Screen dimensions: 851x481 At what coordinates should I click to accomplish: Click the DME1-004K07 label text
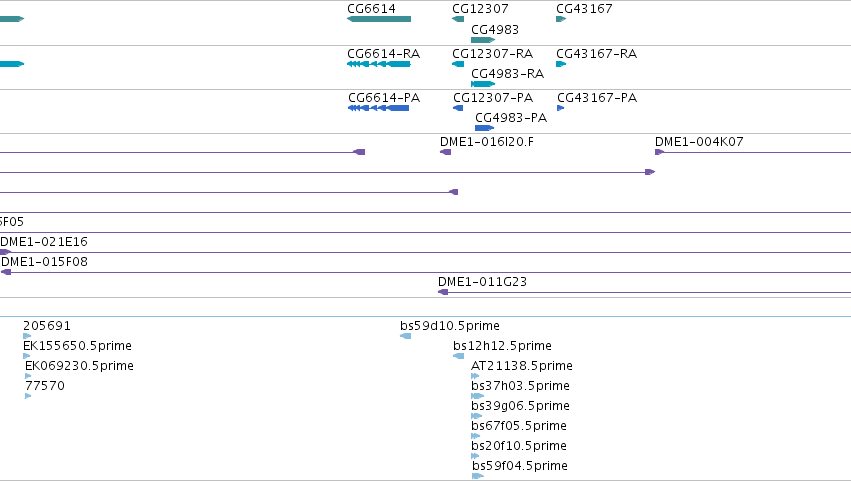(699, 142)
